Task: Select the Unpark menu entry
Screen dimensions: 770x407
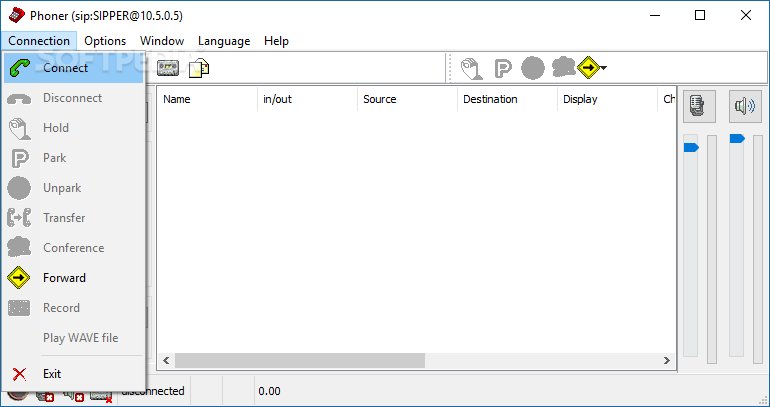Action: 74,188
